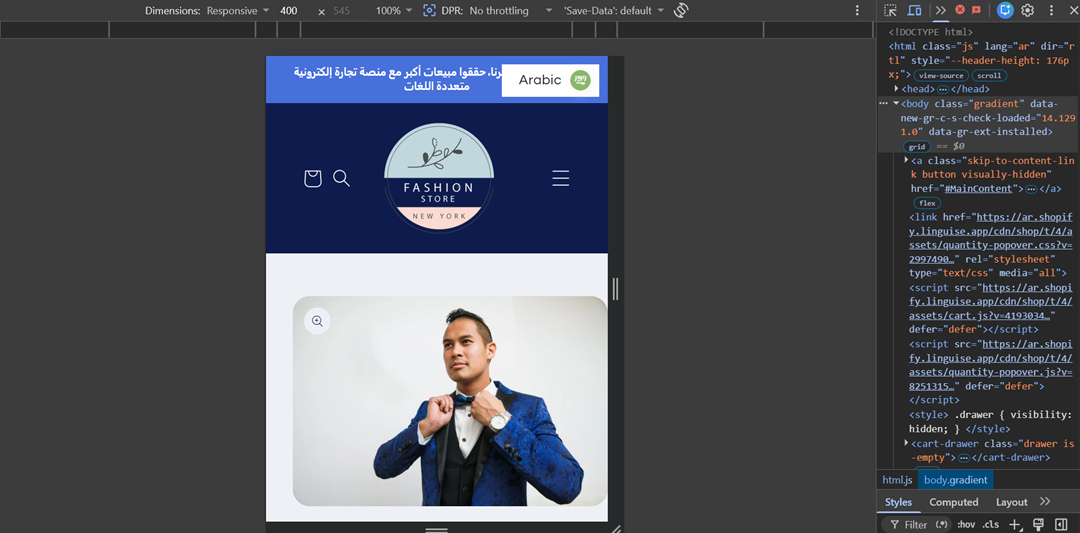
Task: Show more tabs next to Layout
Action: tap(1045, 501)
